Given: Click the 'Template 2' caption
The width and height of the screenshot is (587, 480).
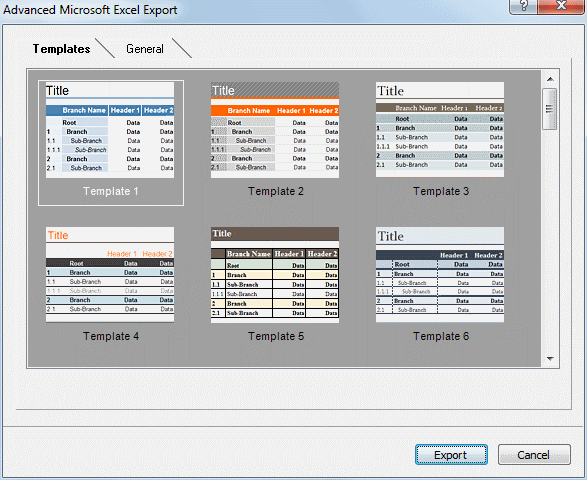Looking at the screenshot, I should click(x=276, y=191).
